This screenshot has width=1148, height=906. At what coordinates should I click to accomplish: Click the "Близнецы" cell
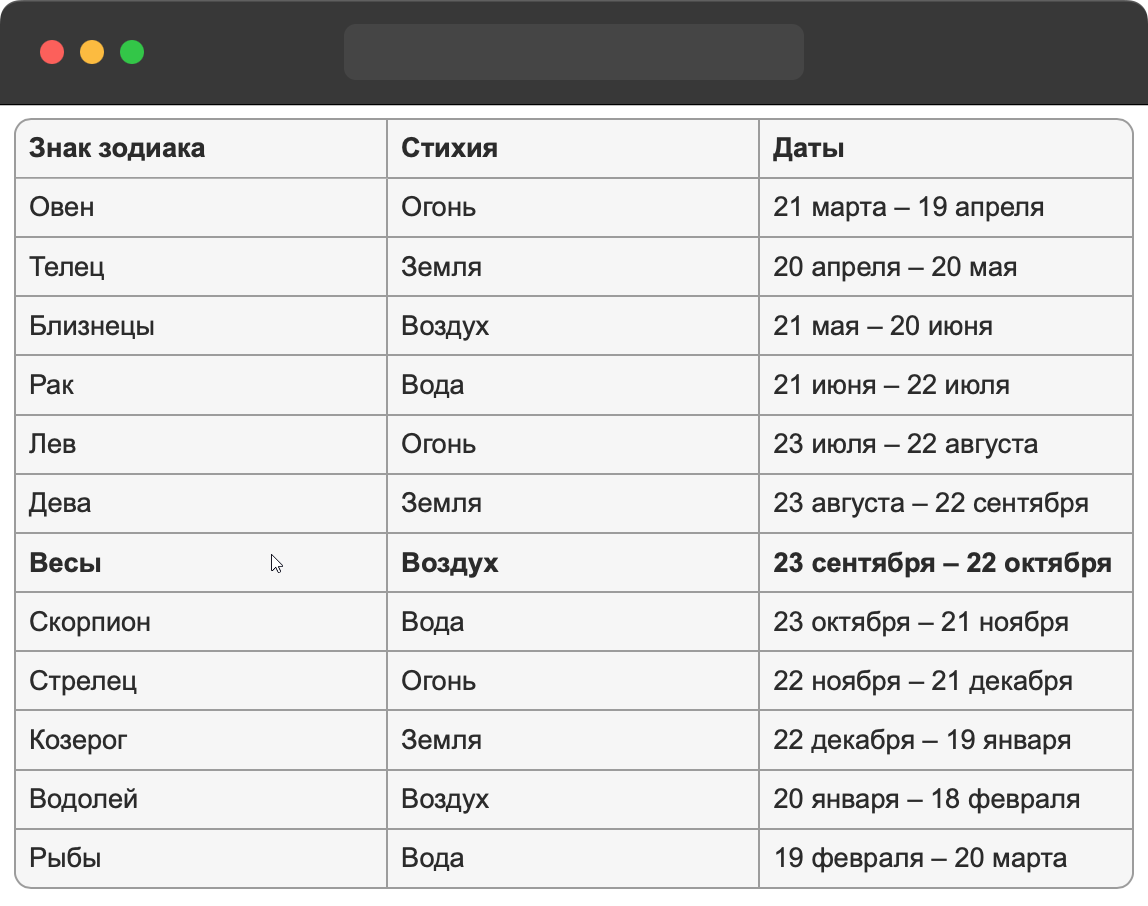(x=92, y=326)
